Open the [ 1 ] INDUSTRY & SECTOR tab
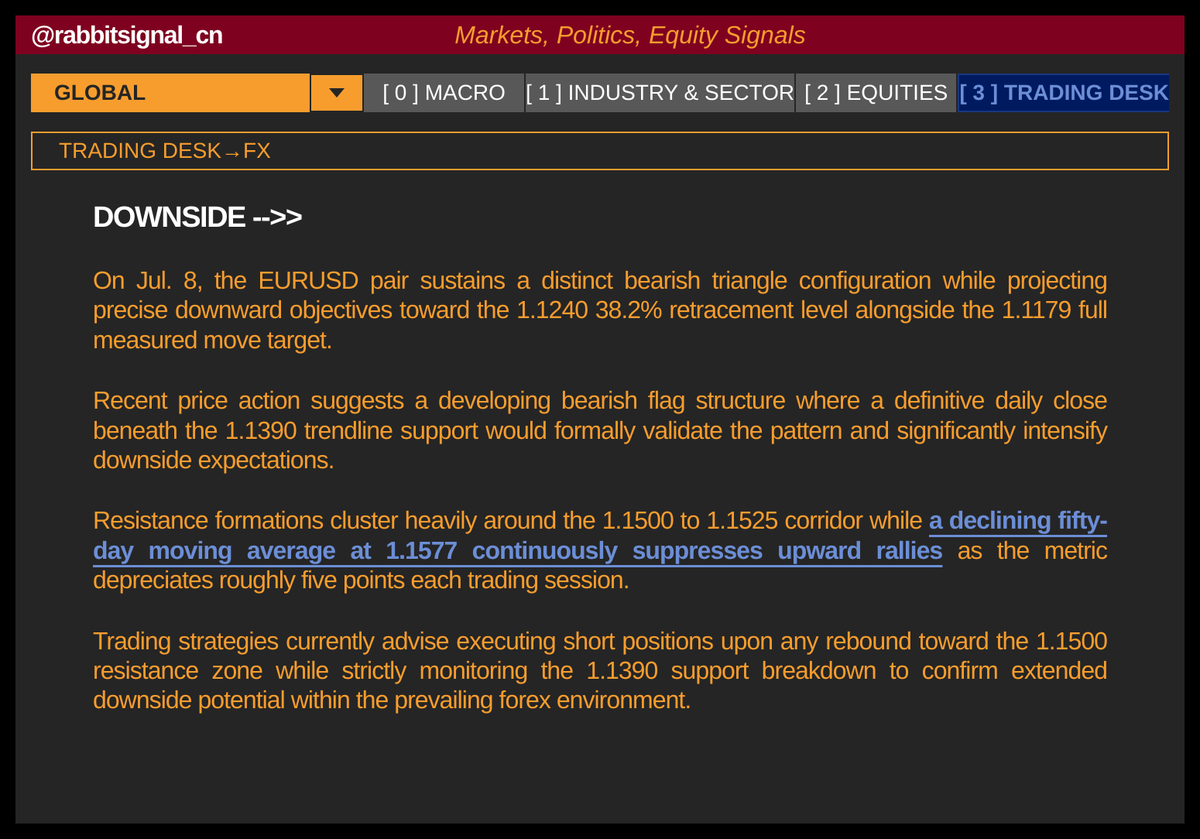This screenshot has width=1200, height=839. click(660, 93)
